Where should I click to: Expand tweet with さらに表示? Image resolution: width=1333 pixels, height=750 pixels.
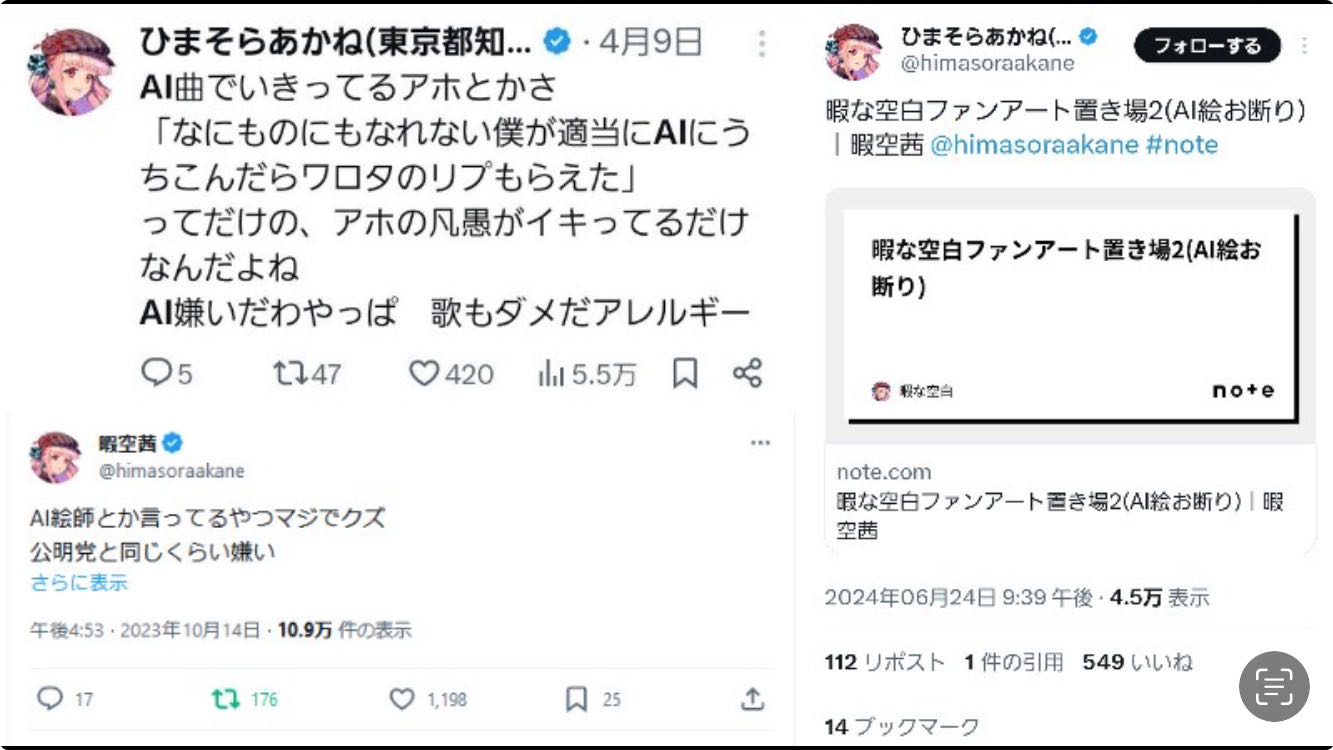pos(79,583)
